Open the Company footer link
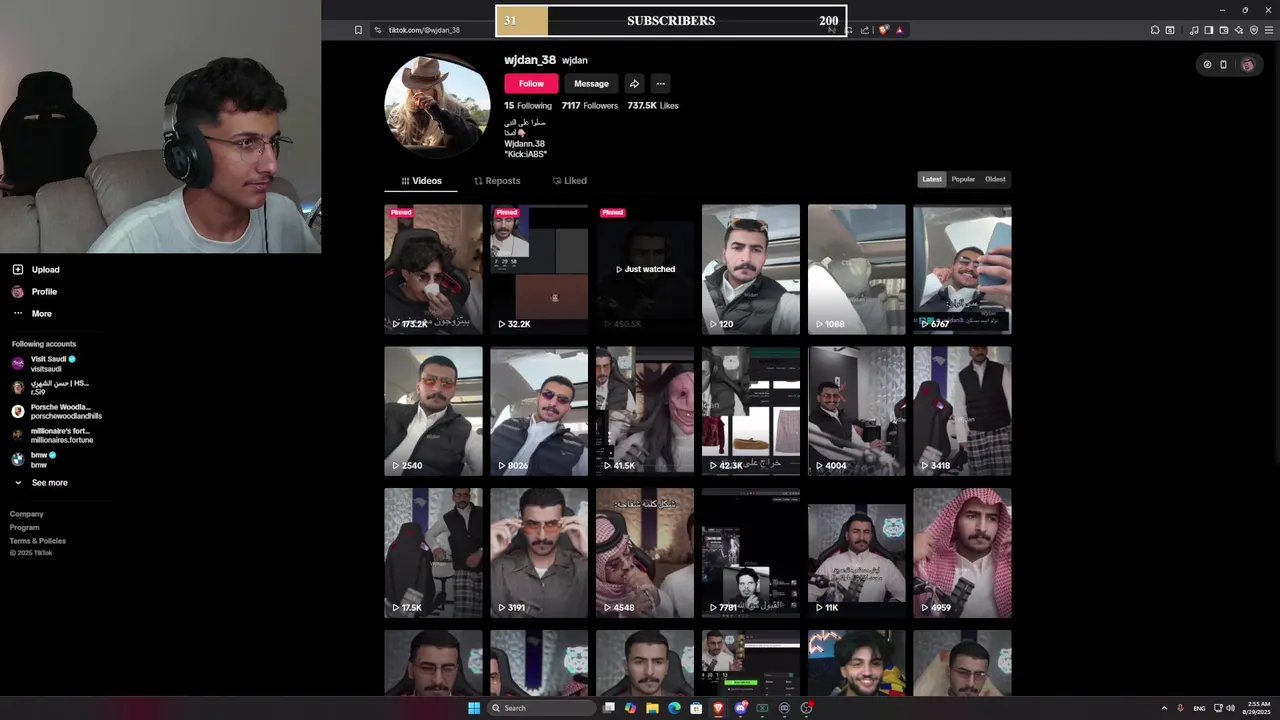Viewport: 1280px width, 720px height. [x=27, y=514]
